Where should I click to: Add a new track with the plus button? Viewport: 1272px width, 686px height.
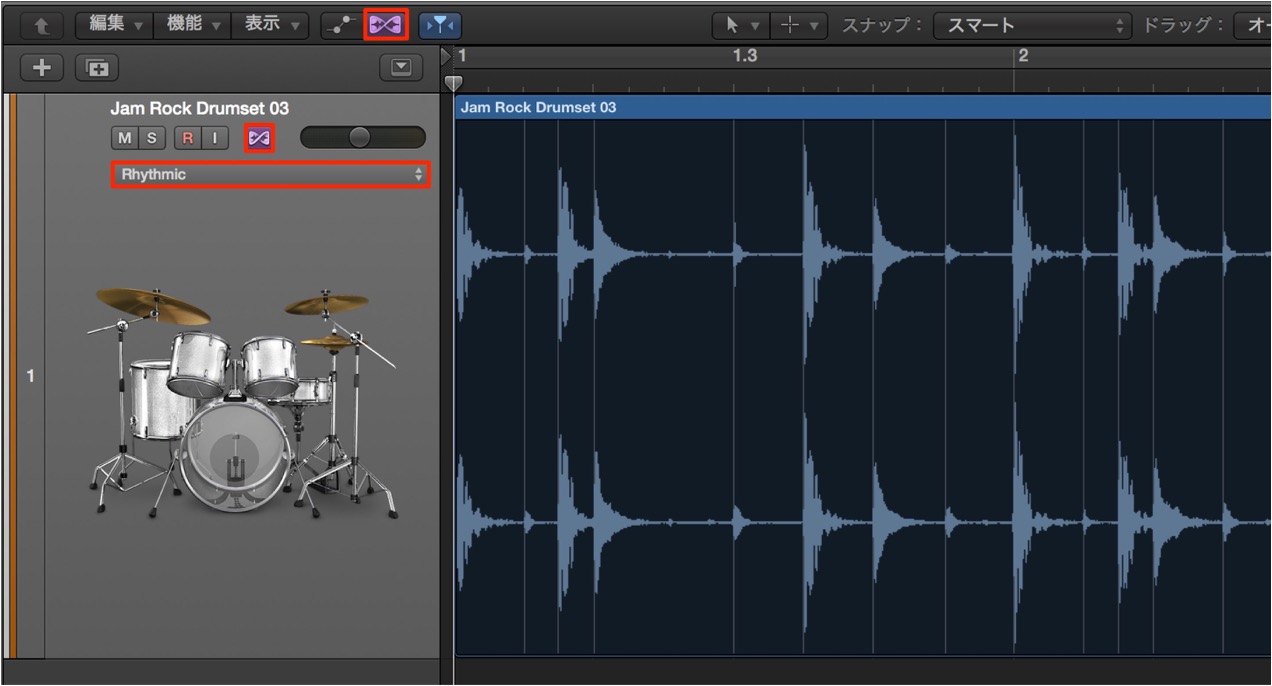click(42, 68)
